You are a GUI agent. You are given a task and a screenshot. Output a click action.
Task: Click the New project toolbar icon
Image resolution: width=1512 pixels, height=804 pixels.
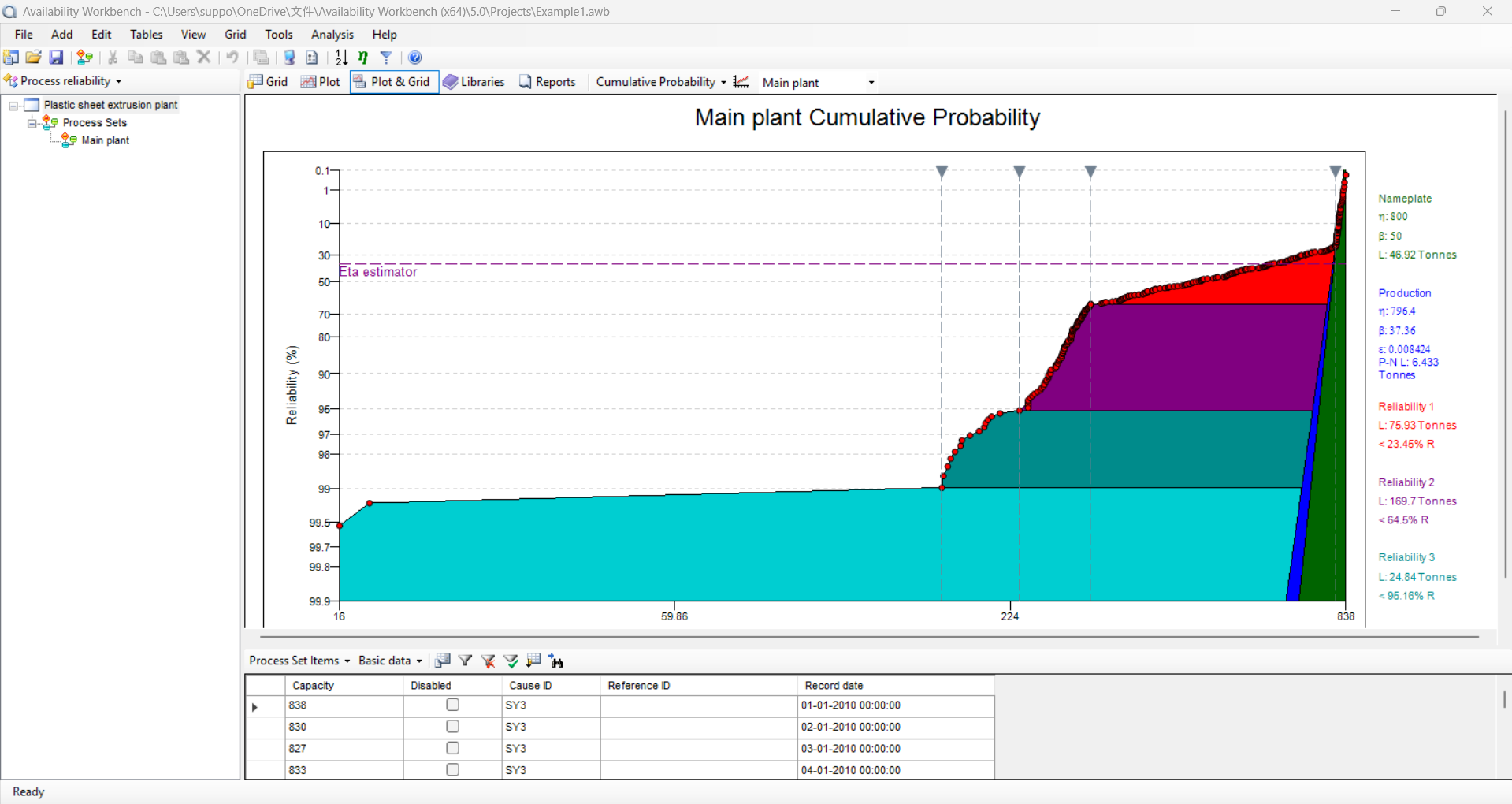coord(11,58)
